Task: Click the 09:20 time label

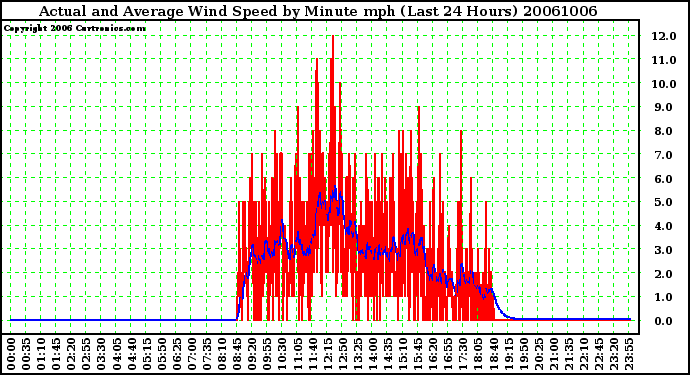Action: tap(252, 354)
